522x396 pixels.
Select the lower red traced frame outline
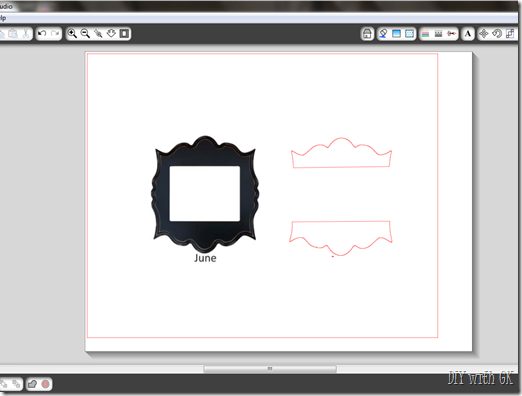tap(341, 238)
